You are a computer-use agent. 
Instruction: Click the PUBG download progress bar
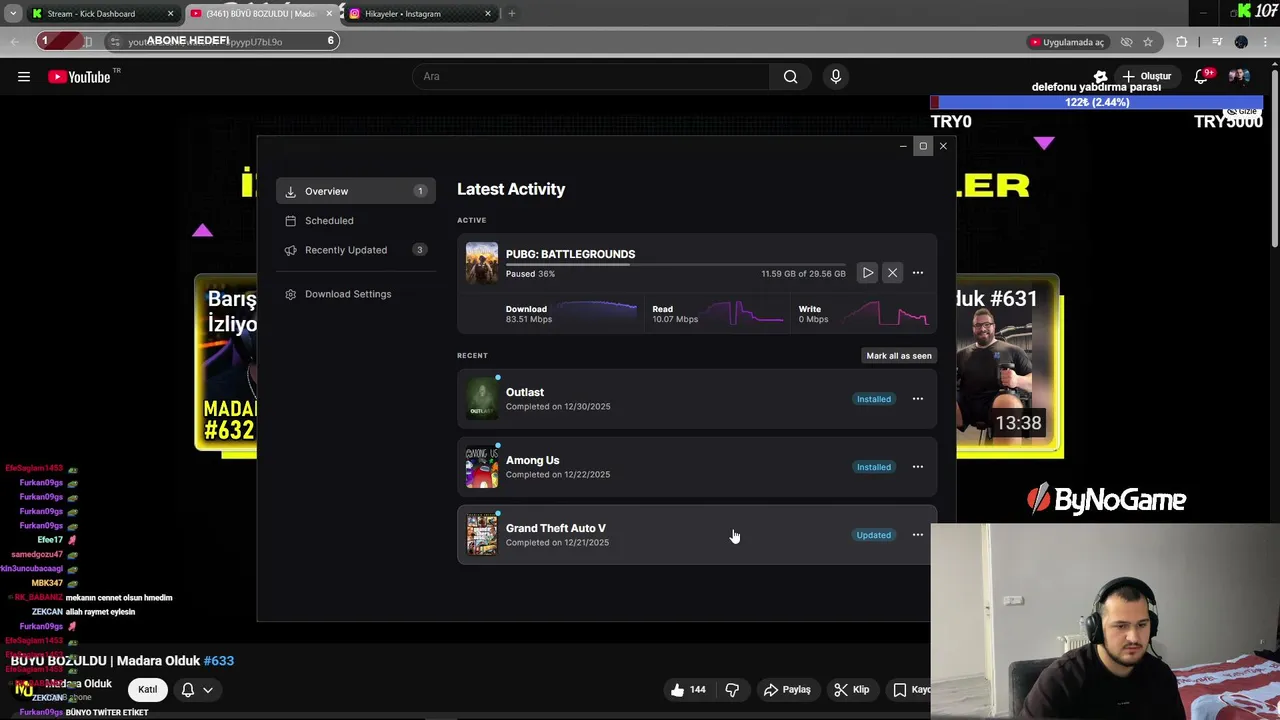click(675, 265)
